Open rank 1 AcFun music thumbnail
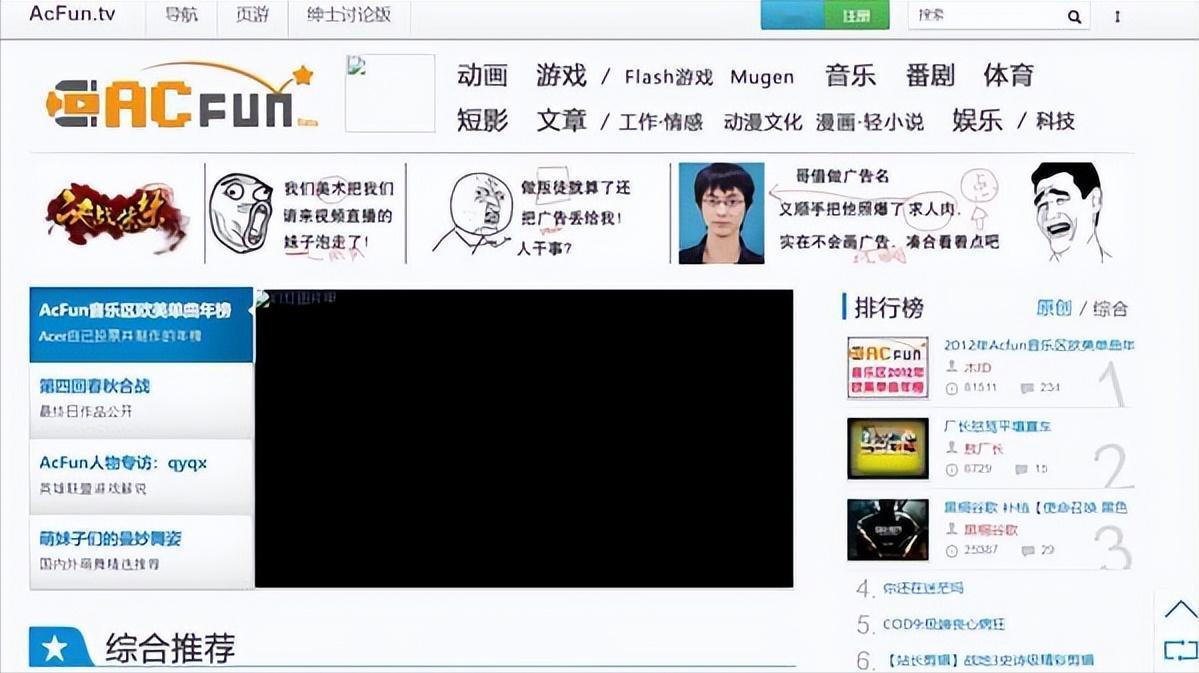Image resolution: width=1199 pixels, height=673 pixels. [888, 367]
